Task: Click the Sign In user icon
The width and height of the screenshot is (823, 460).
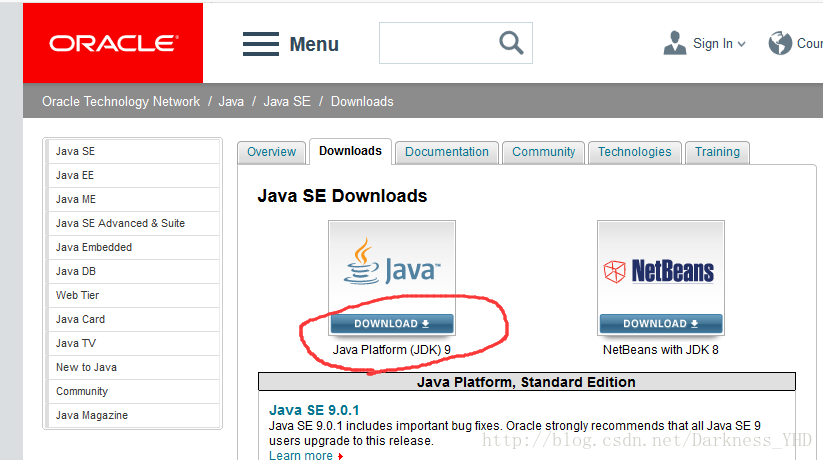Action: tap(675, 43)
